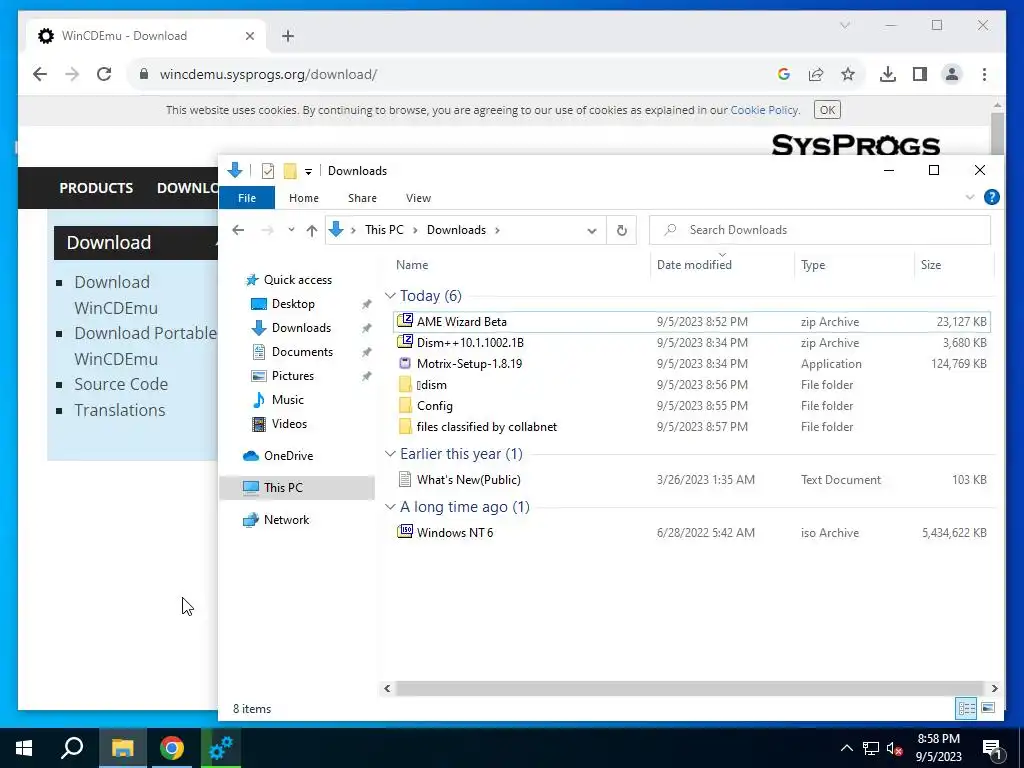The height and width of the screenshot is (768, 1024).
Task: Open Chrome's downloads tray icon
Action: pyautogui.click(x=888, y=74)
